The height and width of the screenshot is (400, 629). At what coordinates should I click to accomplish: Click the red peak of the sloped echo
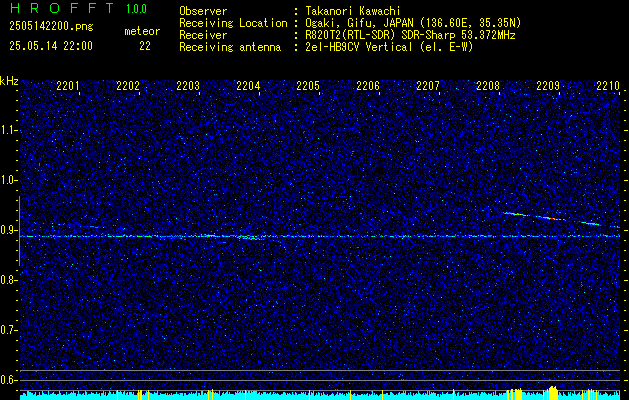552,218
